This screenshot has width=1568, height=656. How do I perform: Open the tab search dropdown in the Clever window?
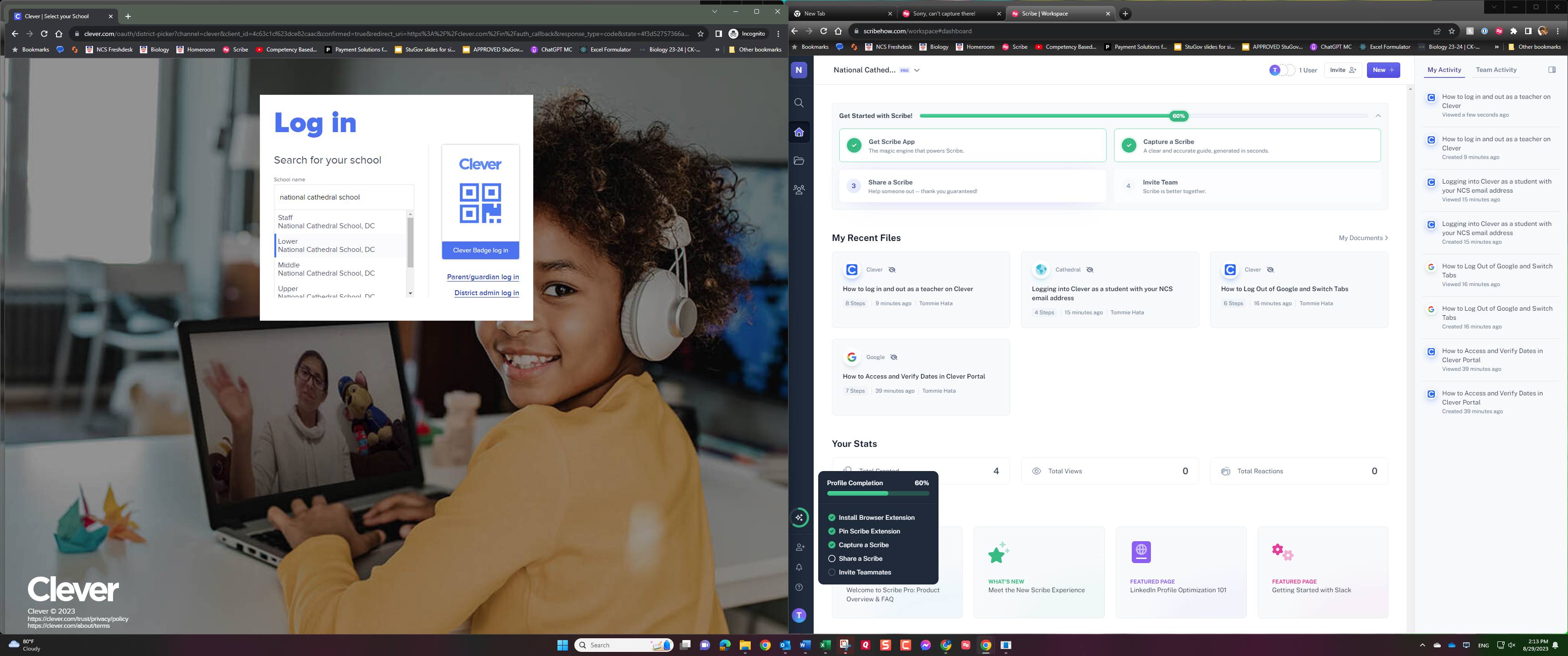pos(715,11)
